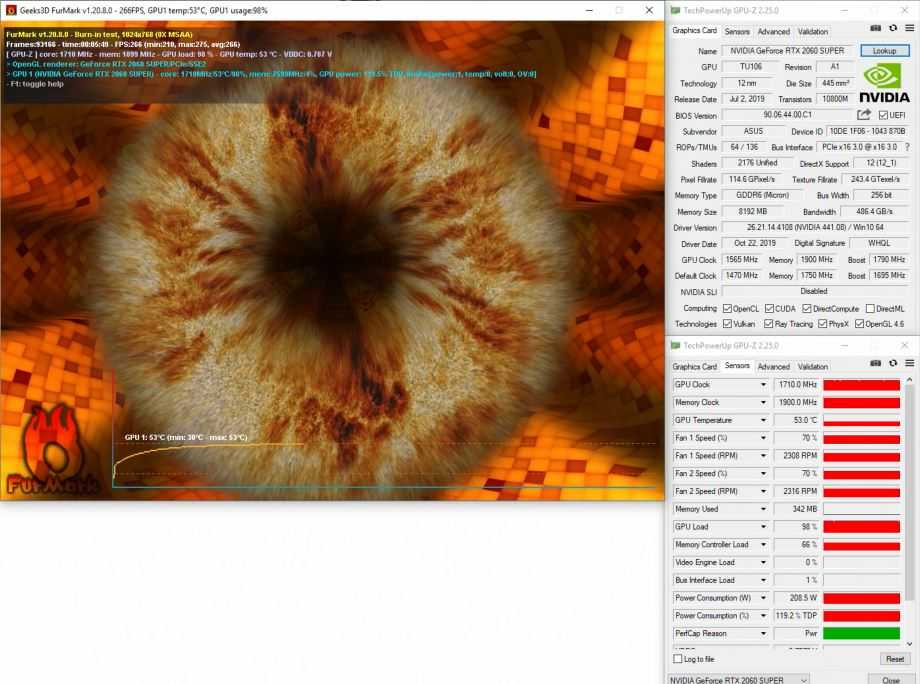Click the refresh icon in the Graphics Card window
The width and height of the screenshot is (920, 684).
point(892,30)
